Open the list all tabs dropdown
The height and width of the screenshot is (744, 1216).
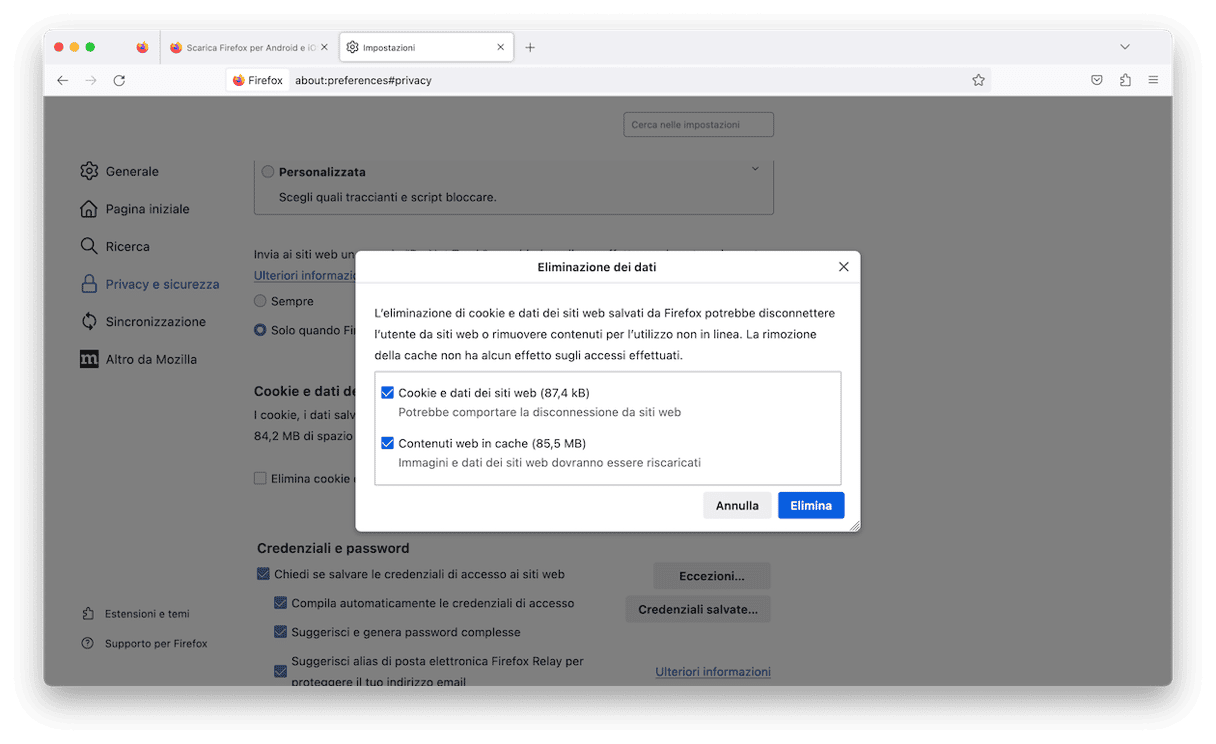pyautogui.click(x=1125, y=47)
